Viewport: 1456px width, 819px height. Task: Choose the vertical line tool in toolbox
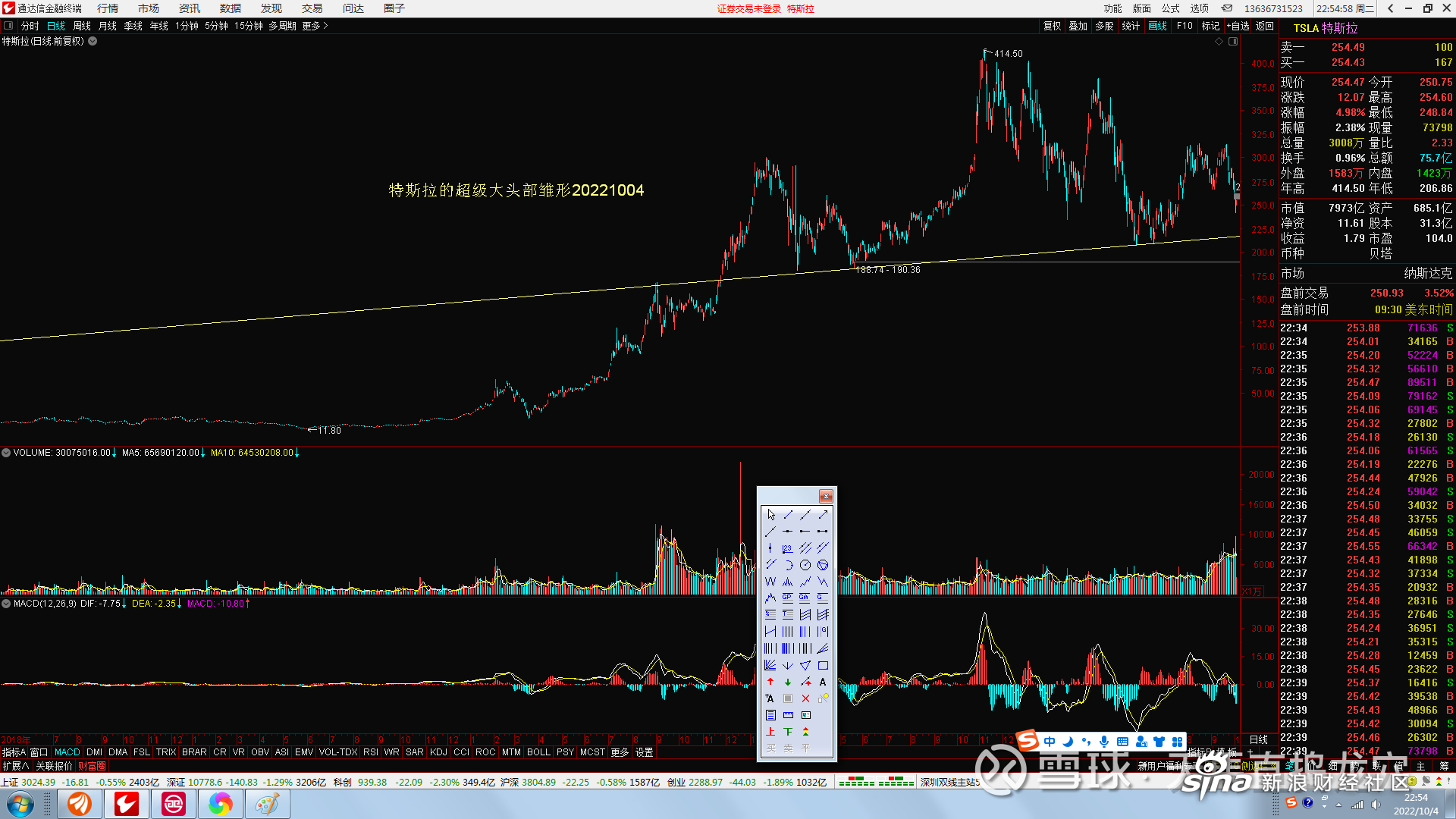(x=770, y=548)
